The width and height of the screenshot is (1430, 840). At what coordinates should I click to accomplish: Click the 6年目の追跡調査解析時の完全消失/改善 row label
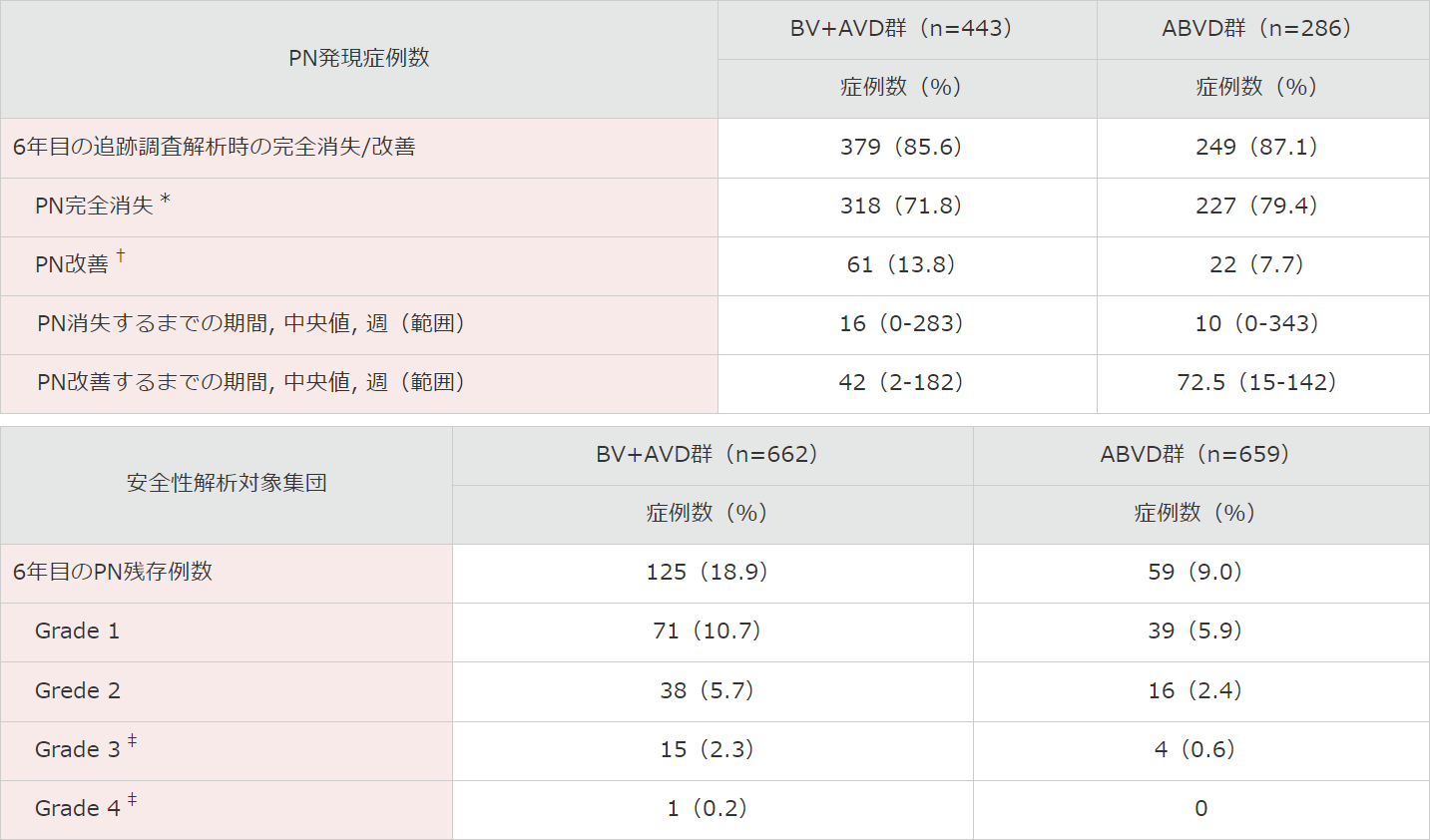359,148
